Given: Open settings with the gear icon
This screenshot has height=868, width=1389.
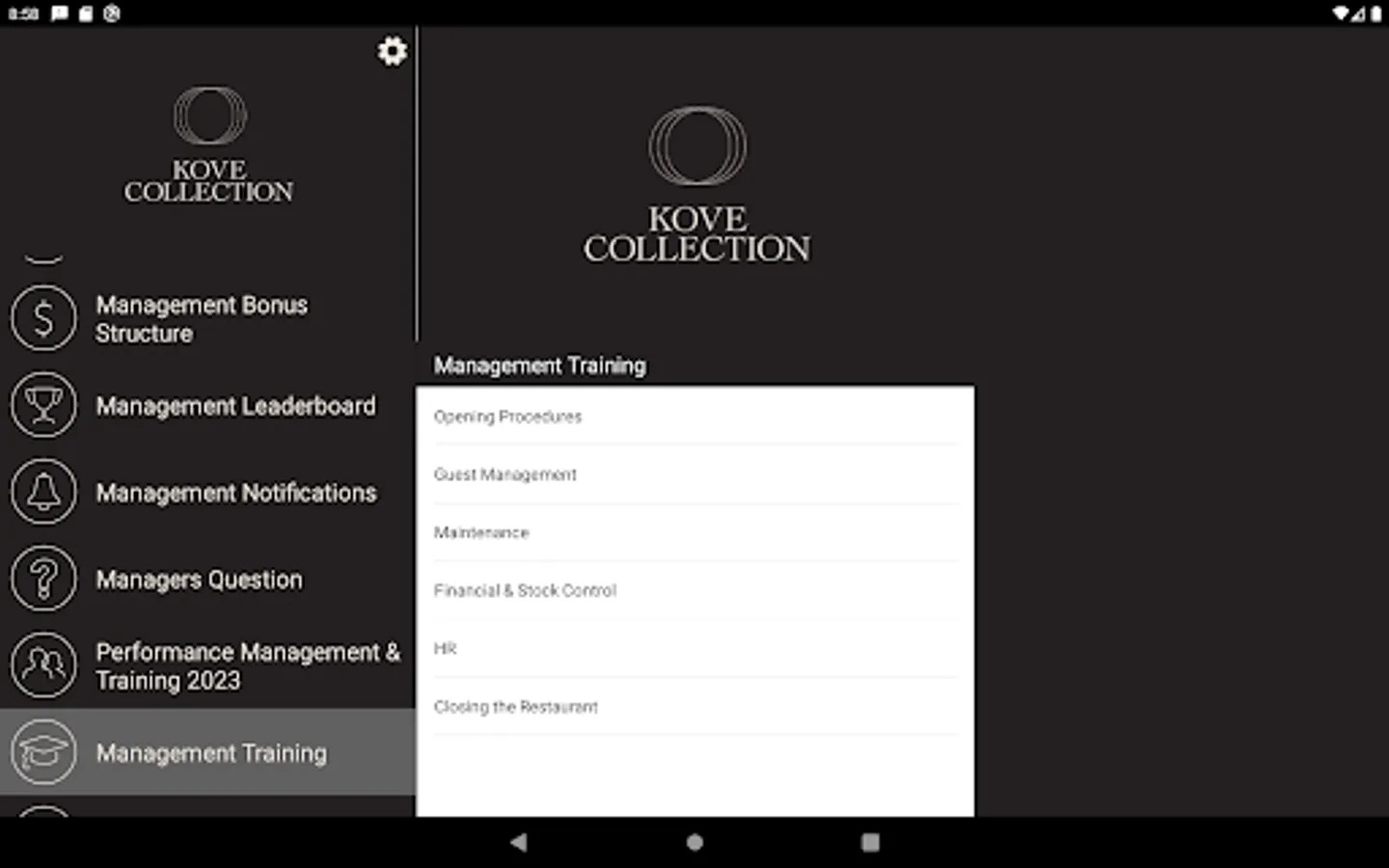Looking at the screenshot, I should (392, 51).
